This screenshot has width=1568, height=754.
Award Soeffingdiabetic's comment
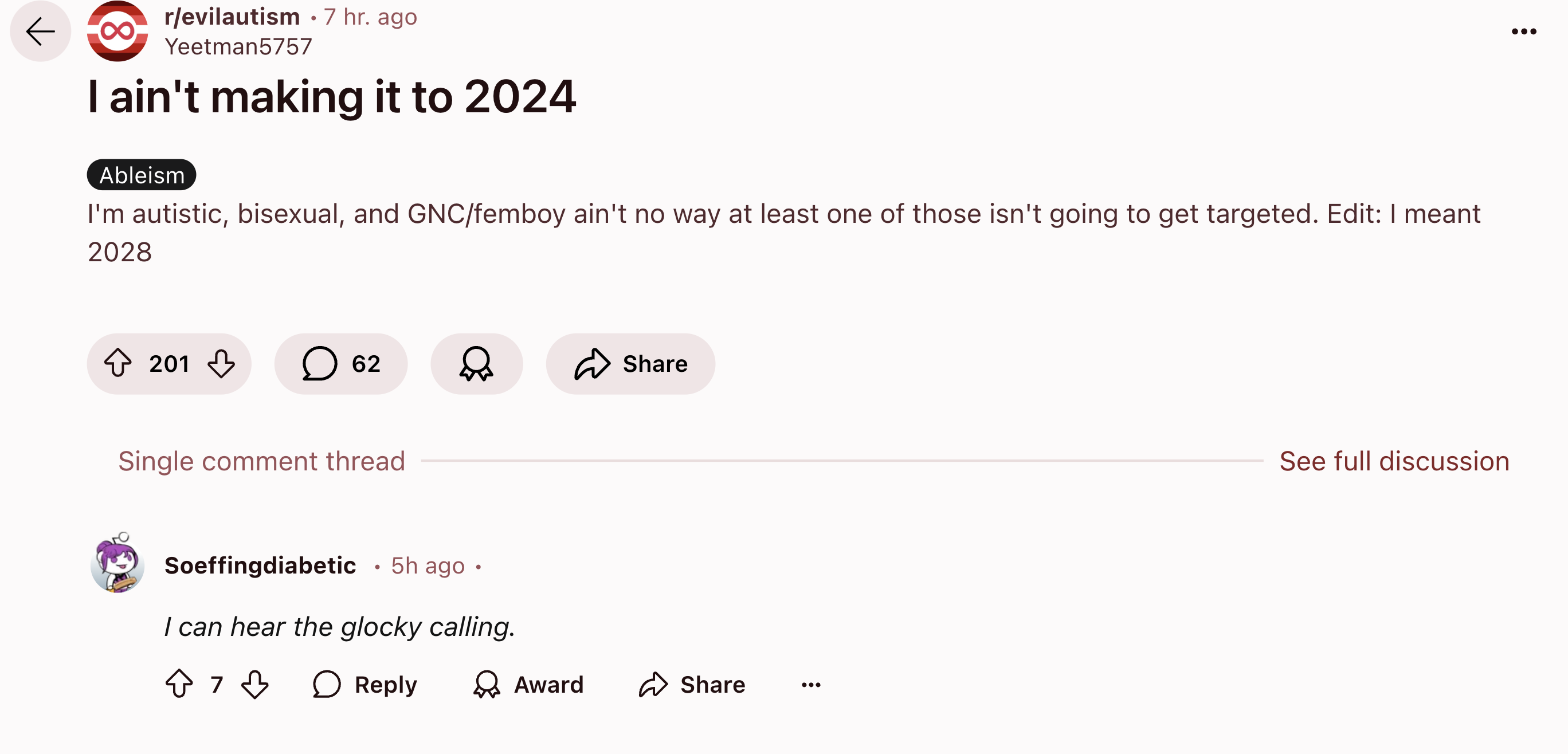(x=528, y=684)
